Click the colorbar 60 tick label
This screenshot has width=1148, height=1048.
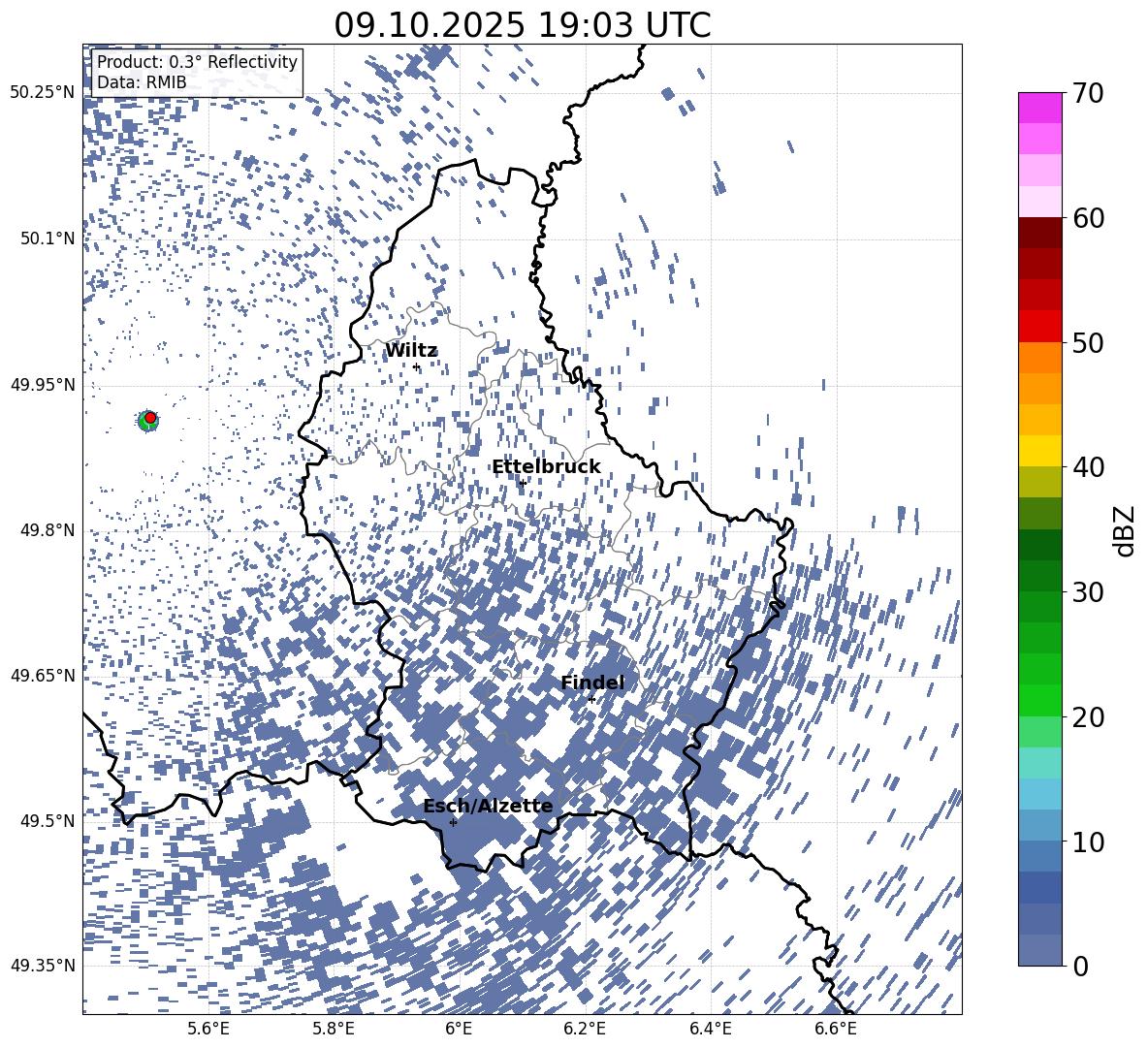click(x=1088, y=218)
